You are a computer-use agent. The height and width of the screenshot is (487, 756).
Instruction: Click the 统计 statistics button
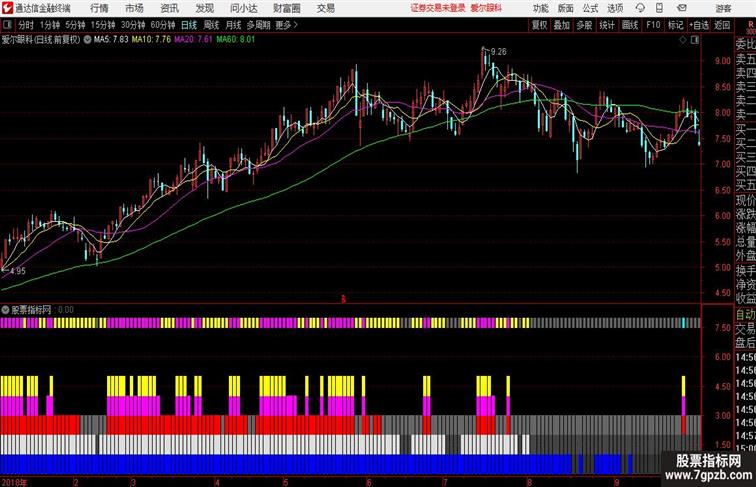click(607, 25)
